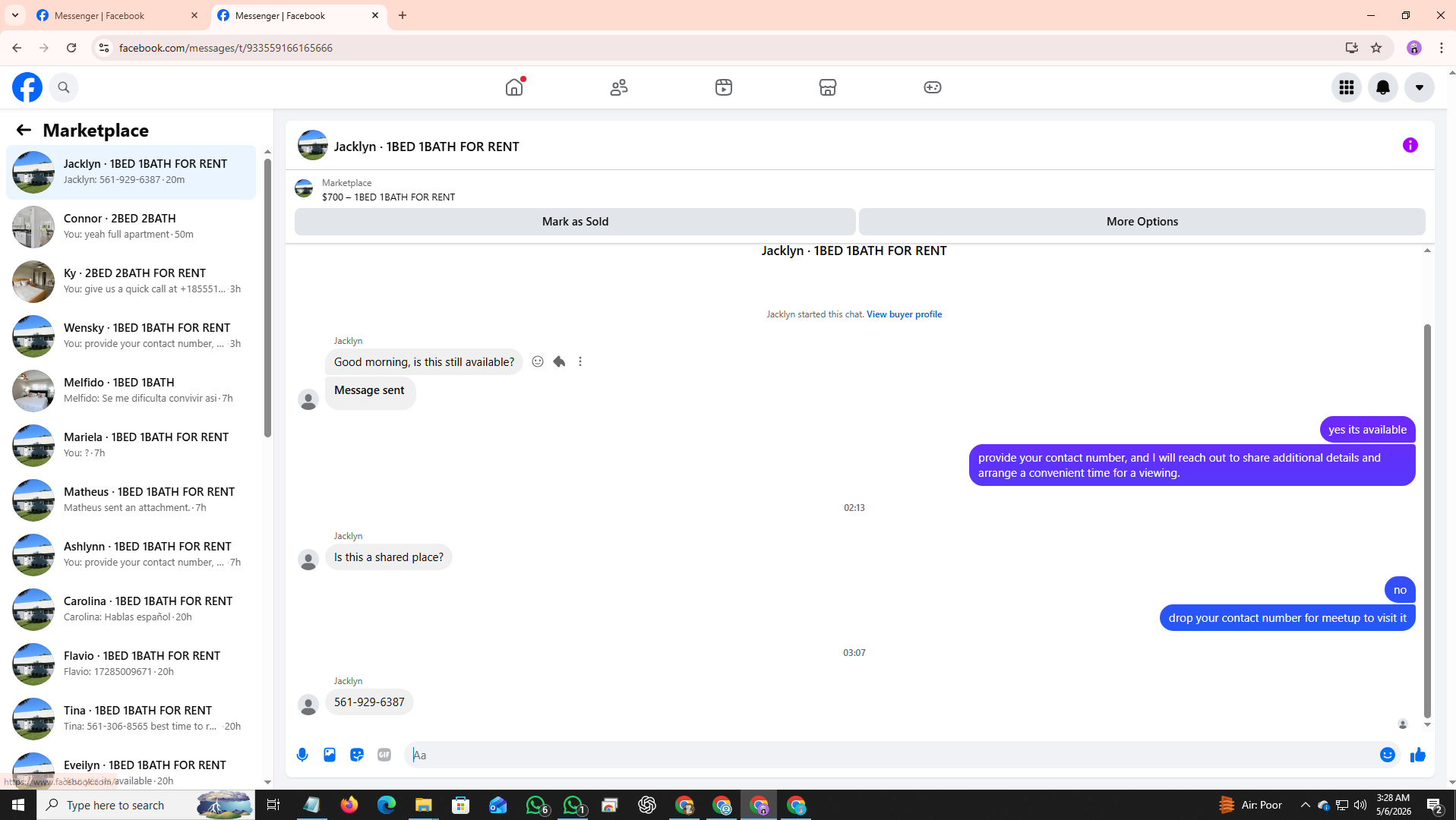React to 'Good morning' message with emoji
The width and height of the screenshot is (1456, 820).
538,361
